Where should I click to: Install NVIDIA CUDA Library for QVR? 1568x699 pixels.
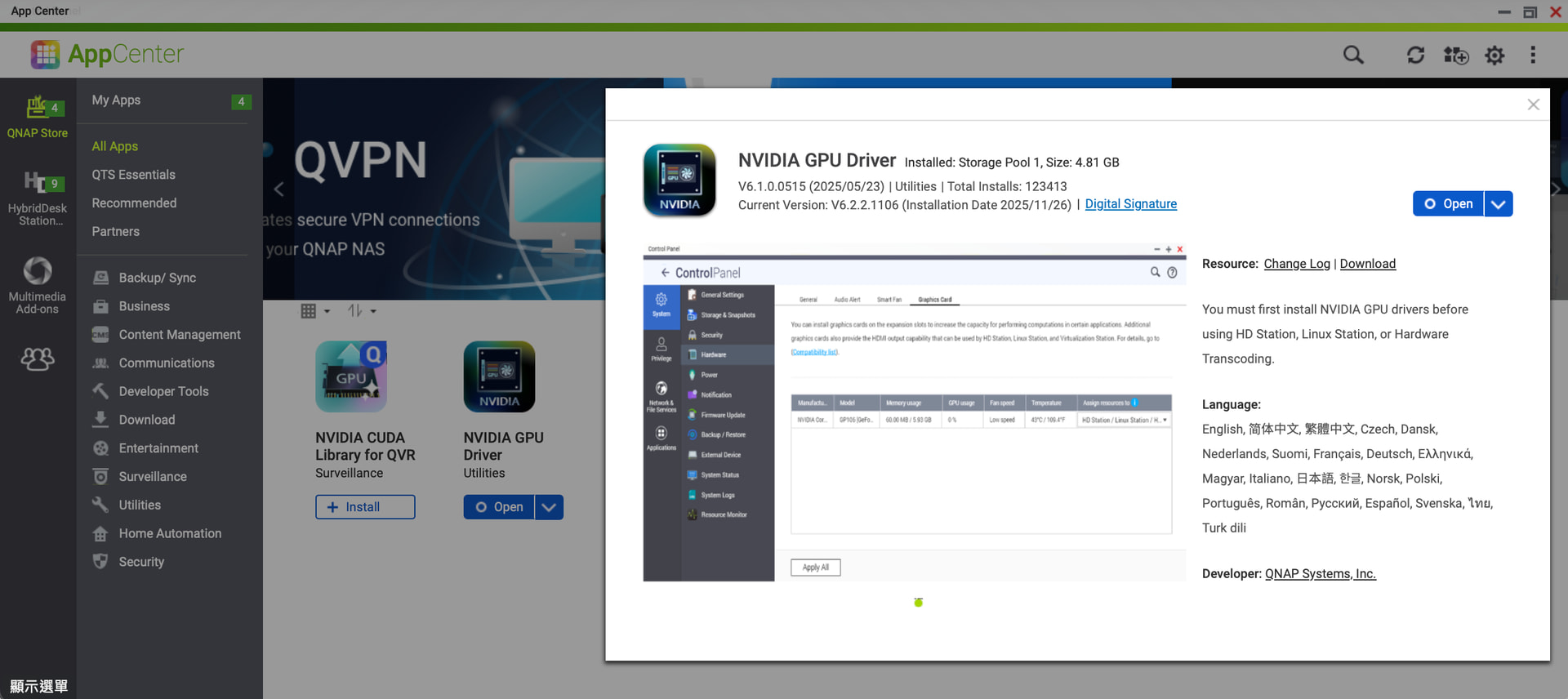point(365,507)
